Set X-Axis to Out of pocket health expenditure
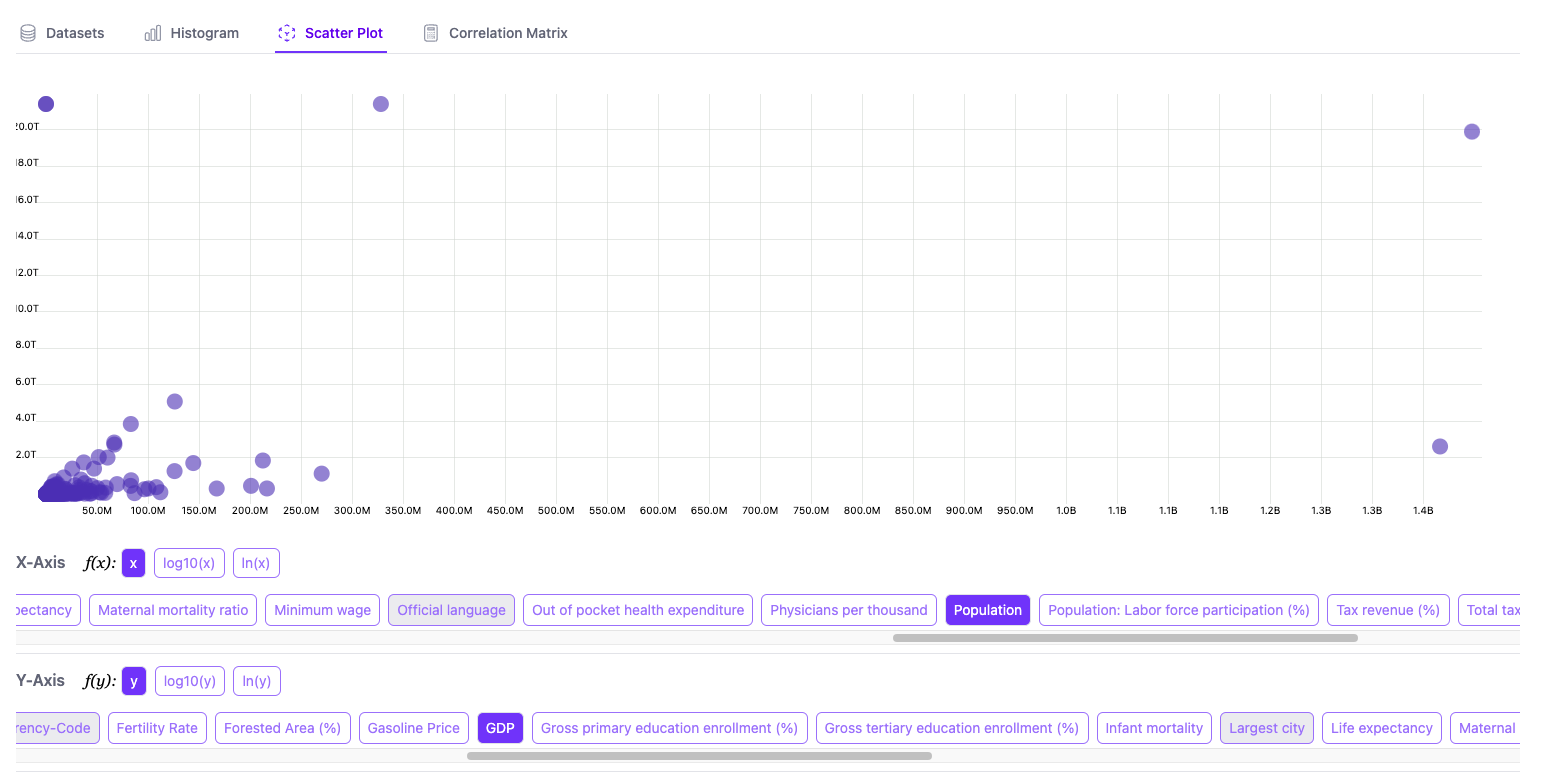The width and height of the screenshot is (1549, 775). pyautogui.click(x=638, y=610)
